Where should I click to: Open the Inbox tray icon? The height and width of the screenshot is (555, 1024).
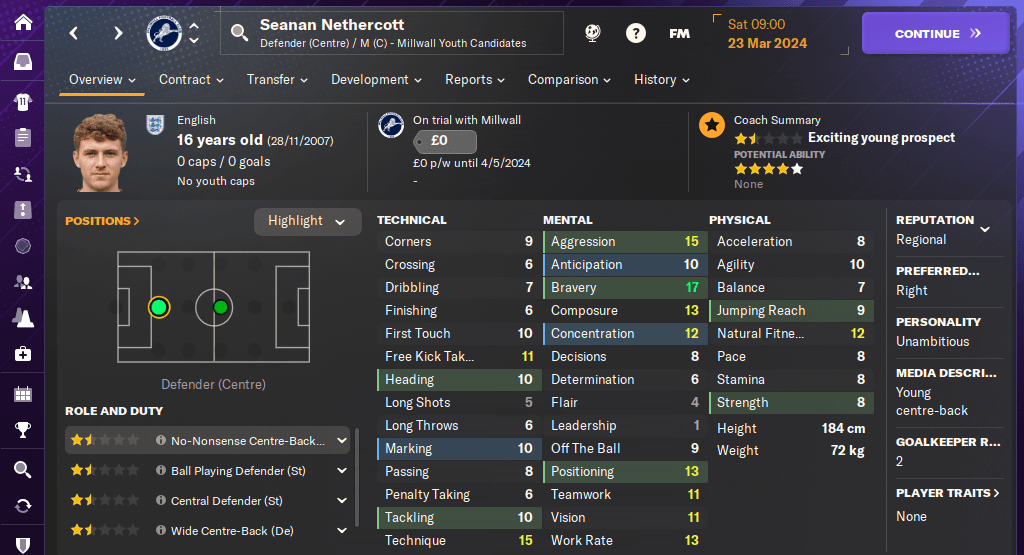(22, 62)
